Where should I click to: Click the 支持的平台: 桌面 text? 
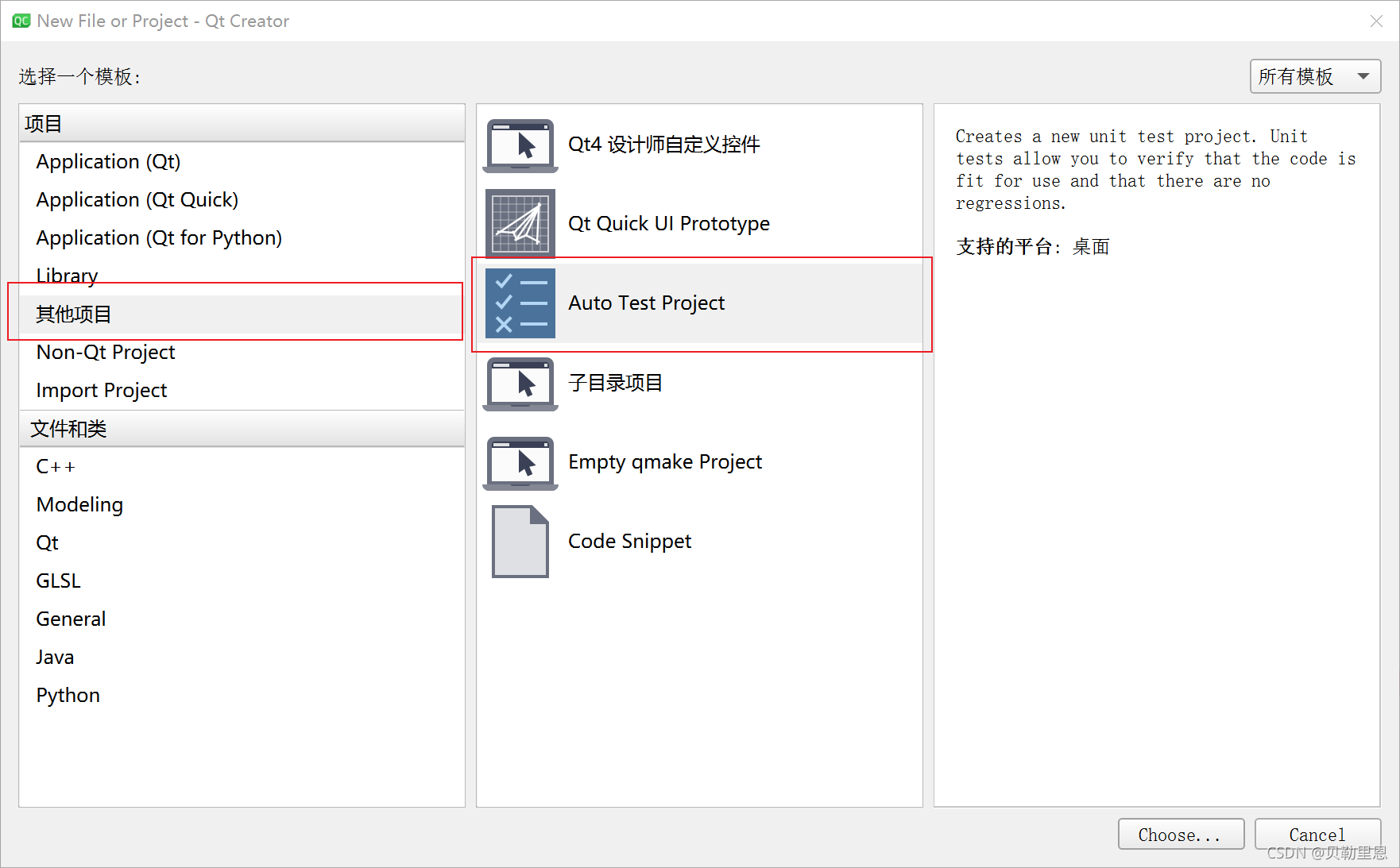[1033, 247]
